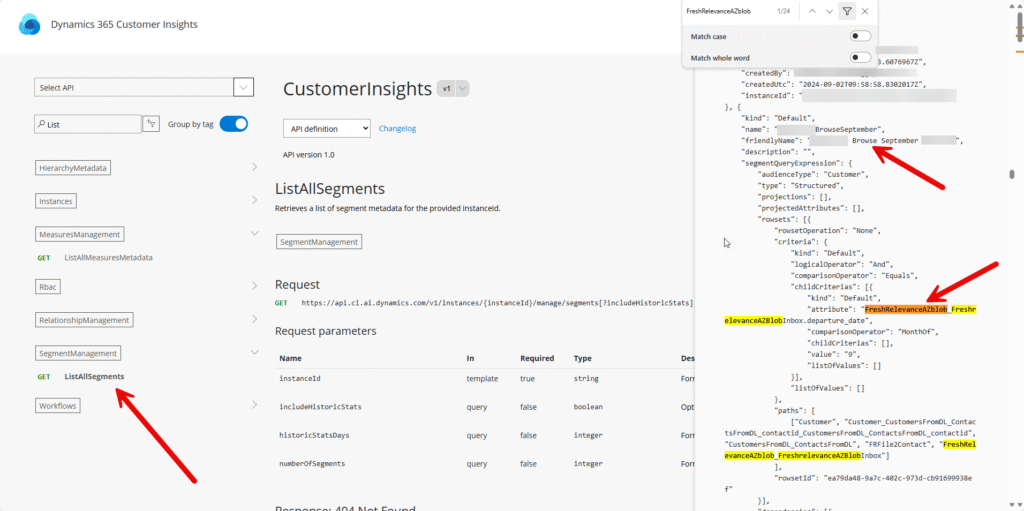Expand the RelationshipManagement group

click(254, 320)
